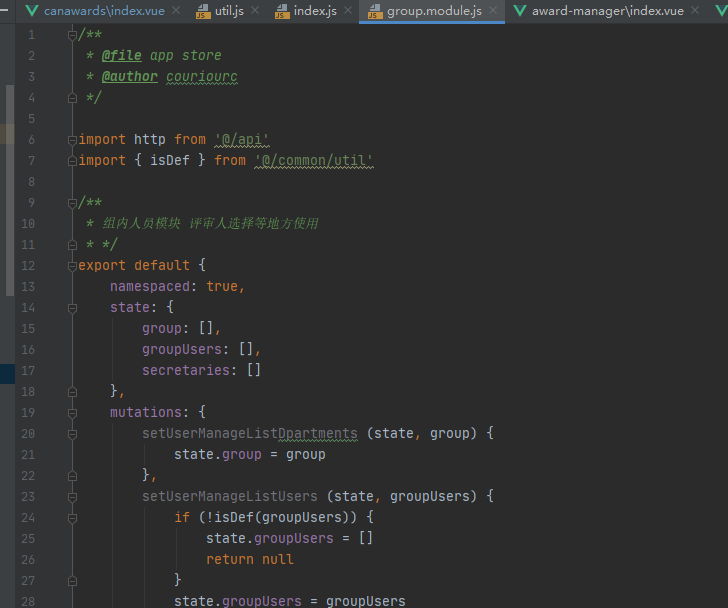Collapse the if block on line 24

point(72,517)
